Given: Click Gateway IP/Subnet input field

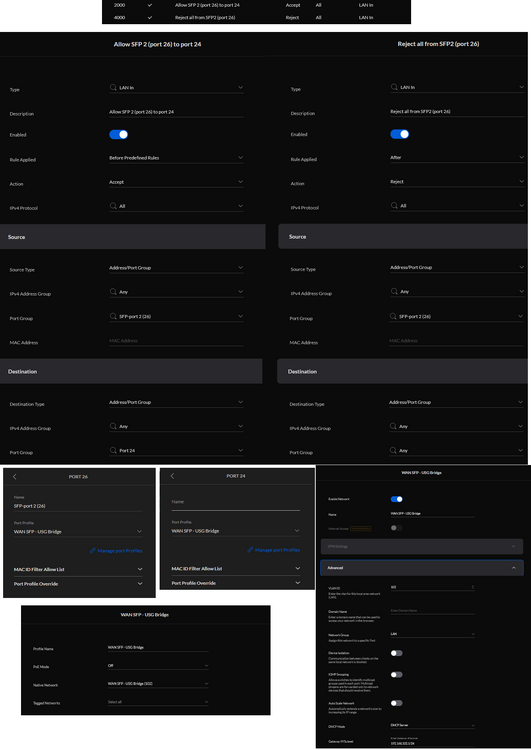Looking at the screenshot, I should click(432, 743).
